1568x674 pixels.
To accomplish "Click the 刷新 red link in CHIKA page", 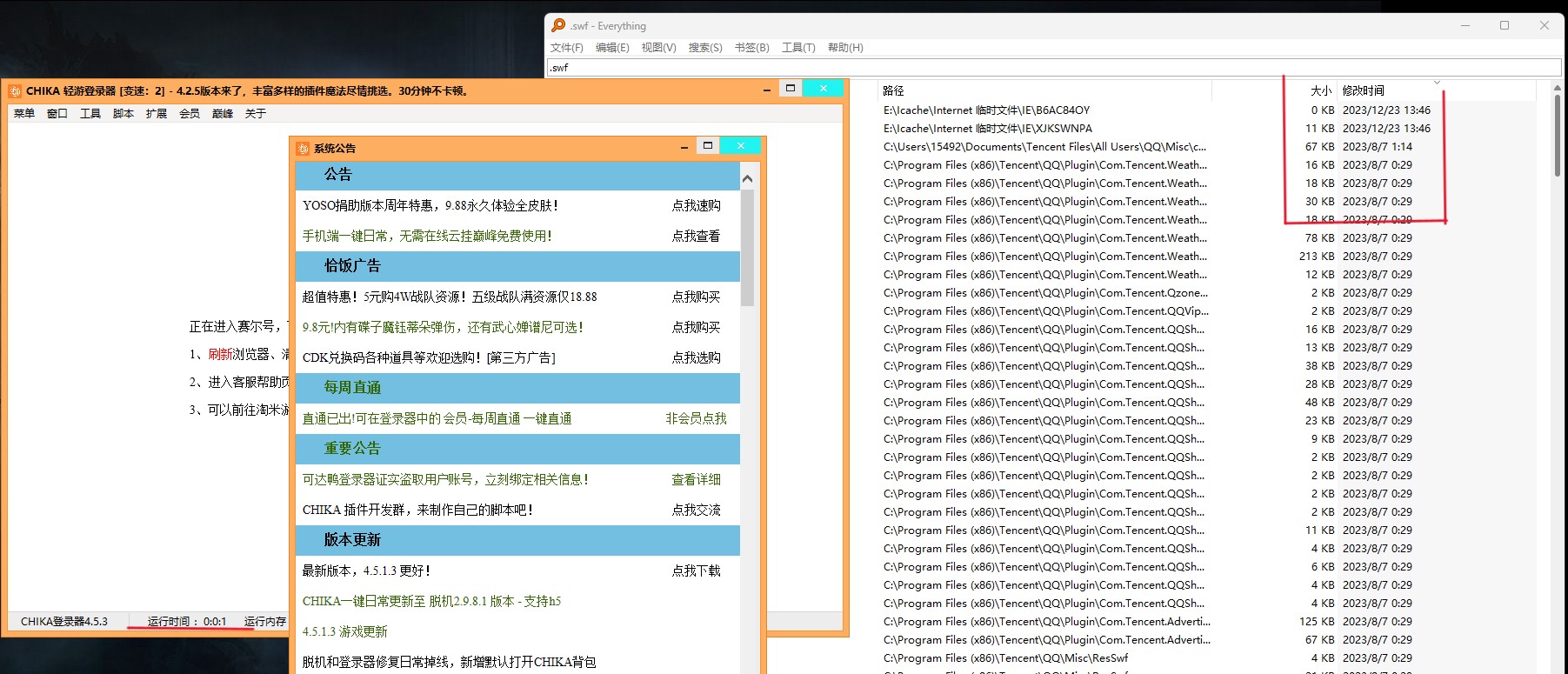I will coord(220,354).
